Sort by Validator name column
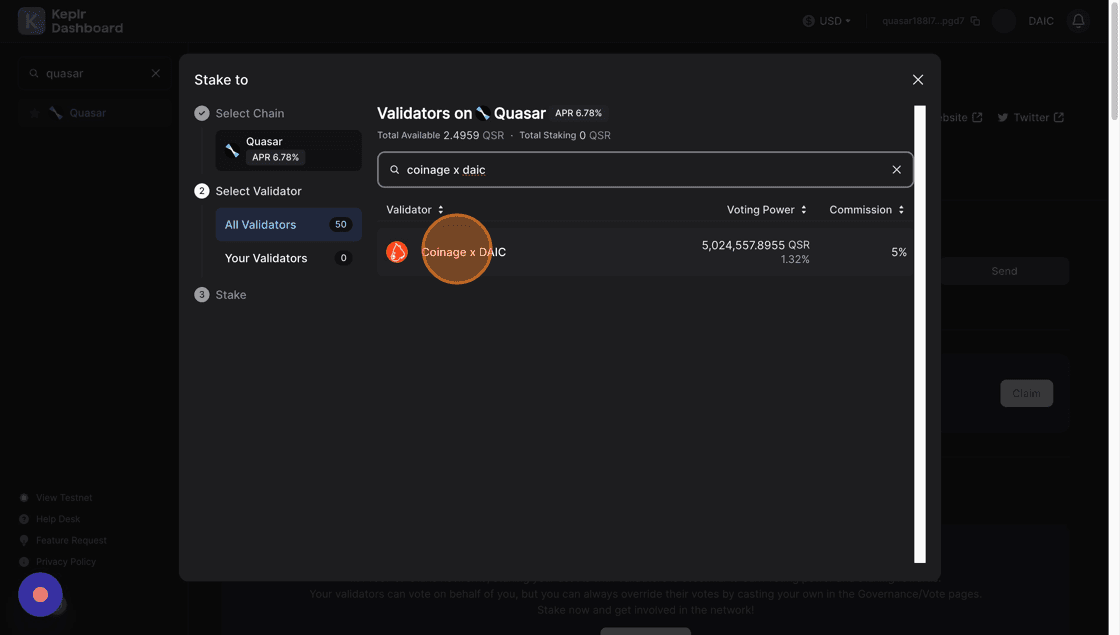This screenshot has width=1120, height=635. 415,210
